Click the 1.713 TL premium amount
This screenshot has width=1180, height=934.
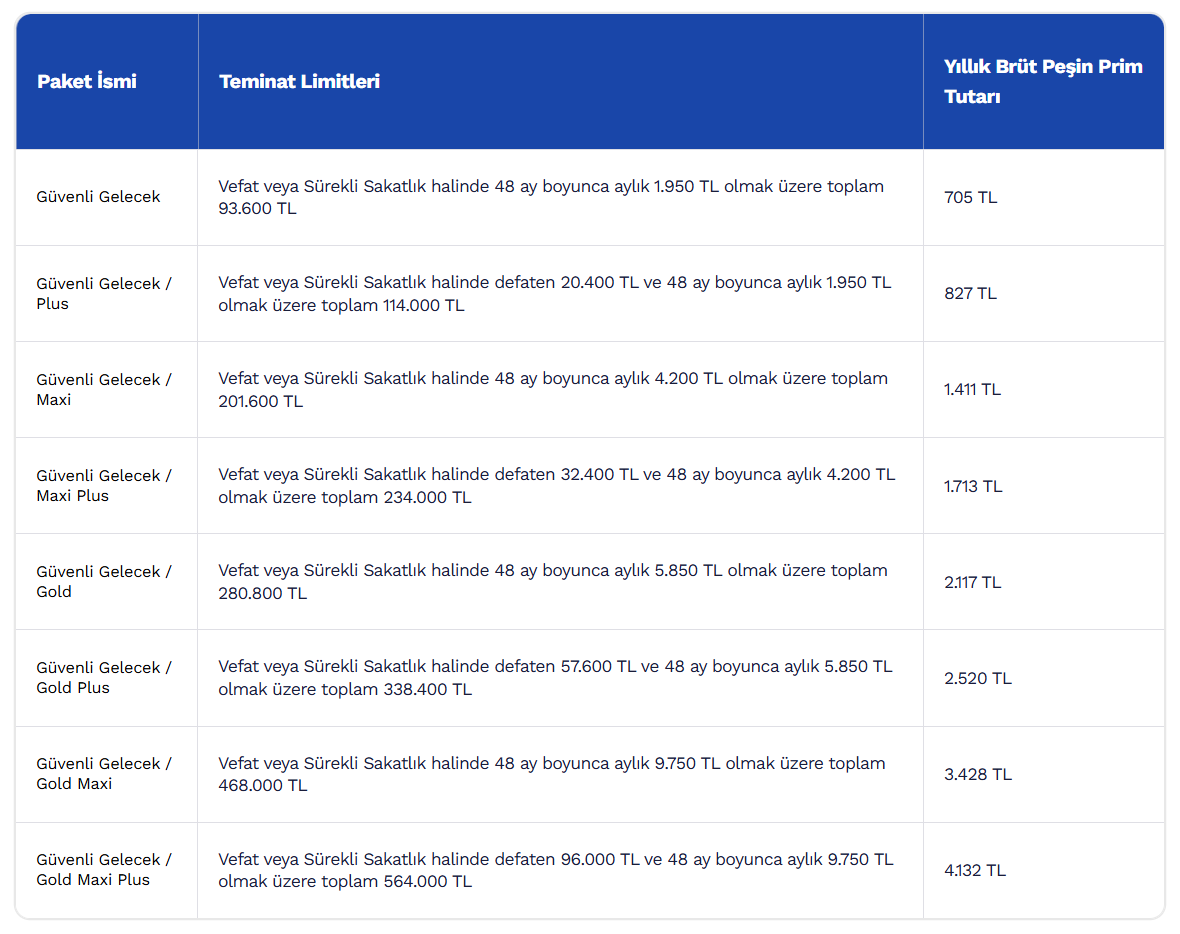pos(973,487)
